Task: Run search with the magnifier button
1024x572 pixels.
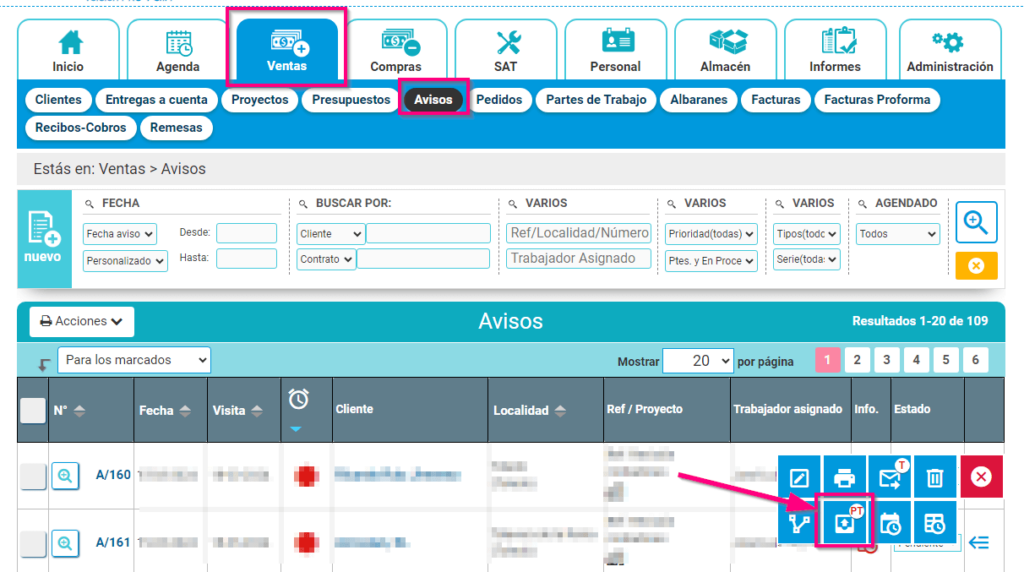Action: click(976, 223)
